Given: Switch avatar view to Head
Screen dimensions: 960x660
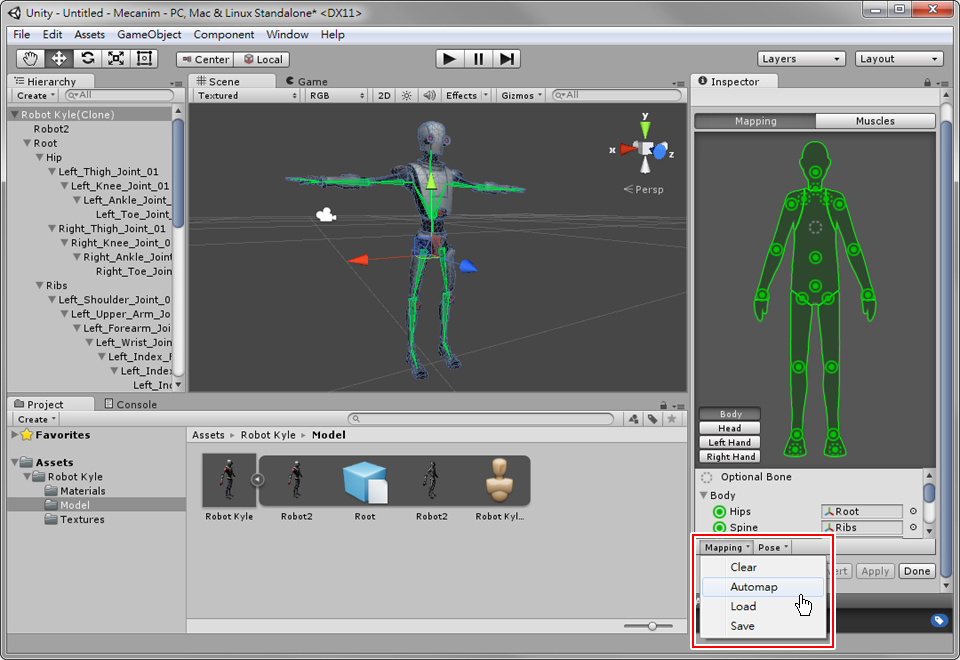Looking at the screenshot, I should tap(730, 429).
